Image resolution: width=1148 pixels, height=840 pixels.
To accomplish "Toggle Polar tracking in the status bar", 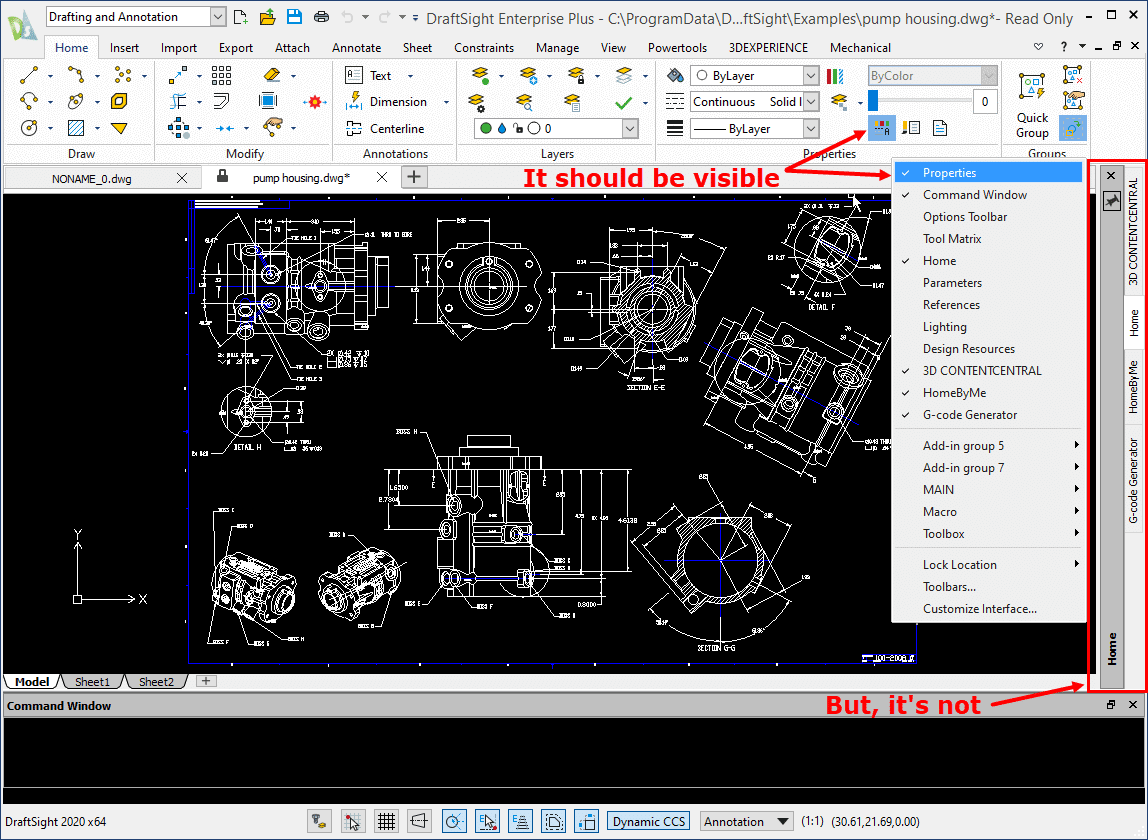I will [x=454, y=822].
